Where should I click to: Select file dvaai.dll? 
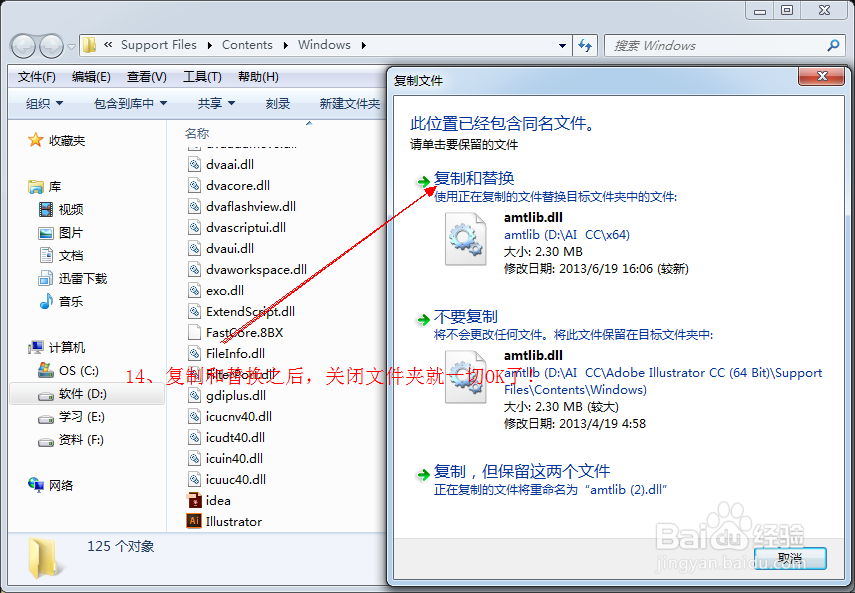tap(221, 165)
